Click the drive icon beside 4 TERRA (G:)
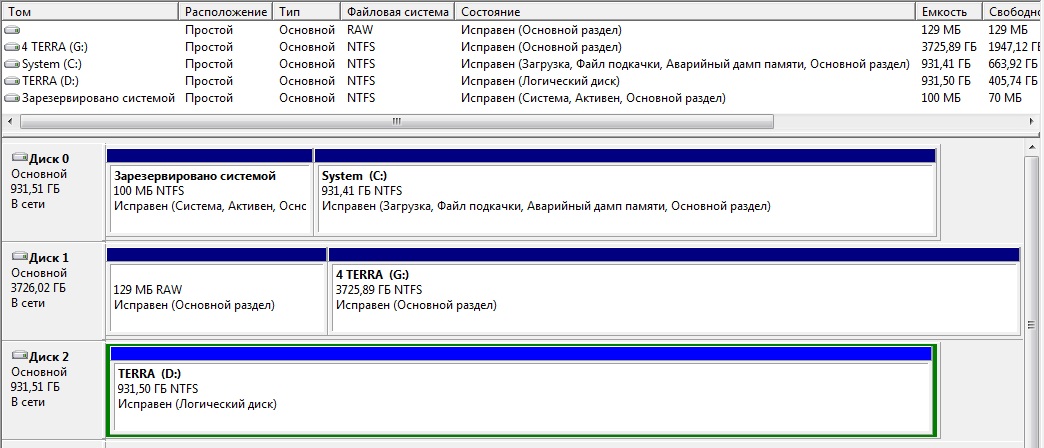 (x=12, y=47)
